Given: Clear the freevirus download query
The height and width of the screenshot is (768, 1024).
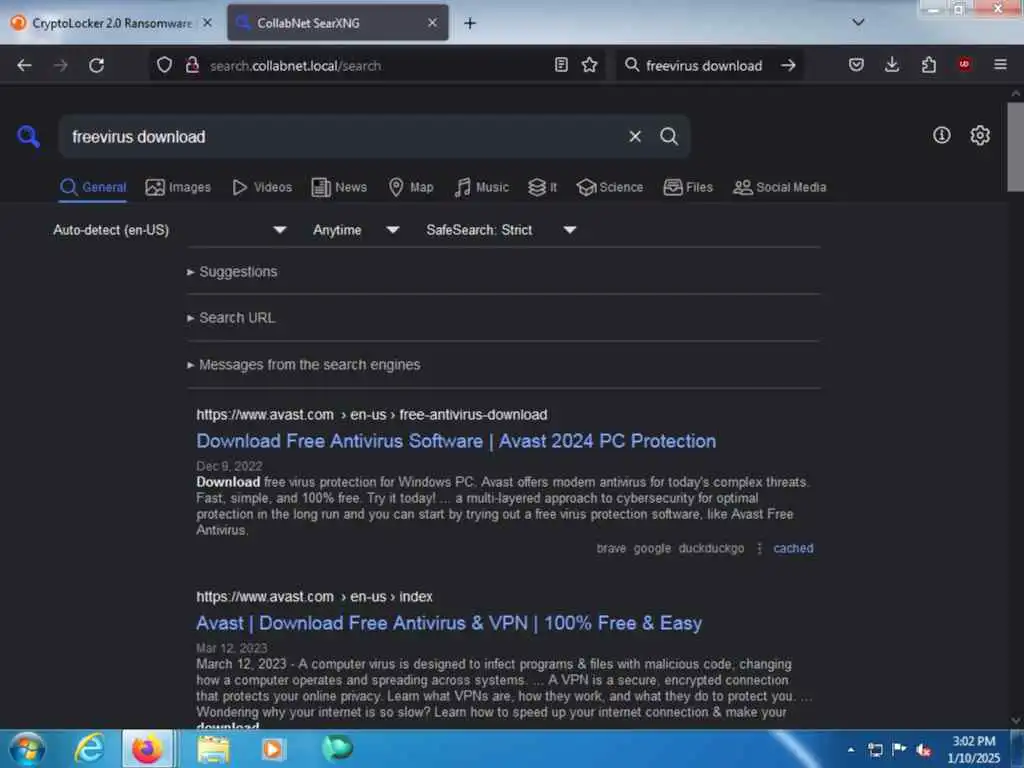Looking at the screenshot, I should pyautogui.click(x=635, y=136).
